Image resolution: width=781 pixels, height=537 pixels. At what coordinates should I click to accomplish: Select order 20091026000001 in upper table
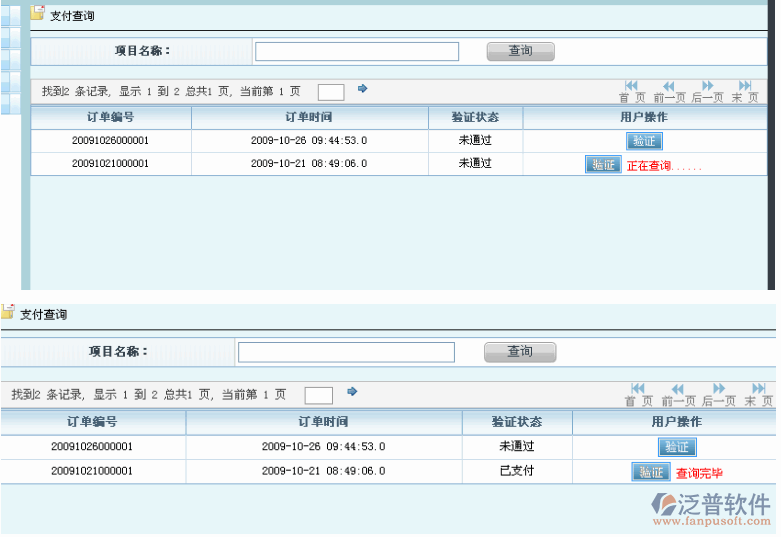point(111,141)
